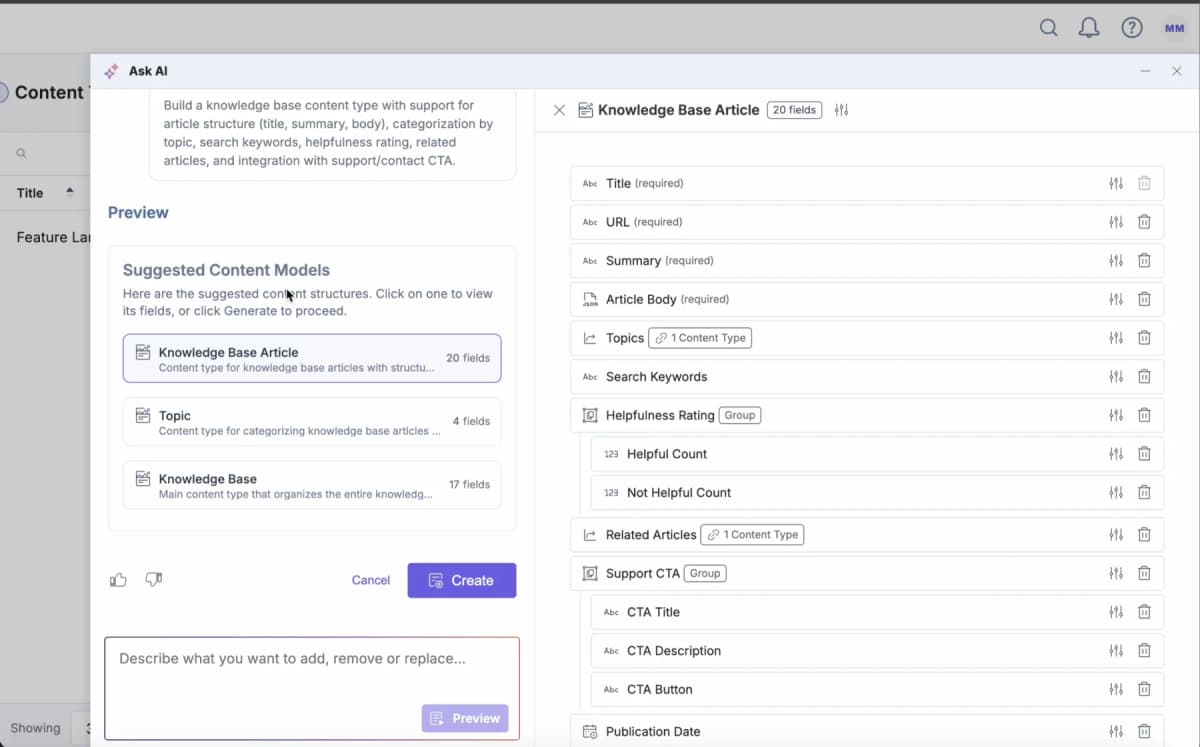This screenshot has width=1200, height=747.
Task: Close the Knowledge Base Article field view
Action: [559, 110]
